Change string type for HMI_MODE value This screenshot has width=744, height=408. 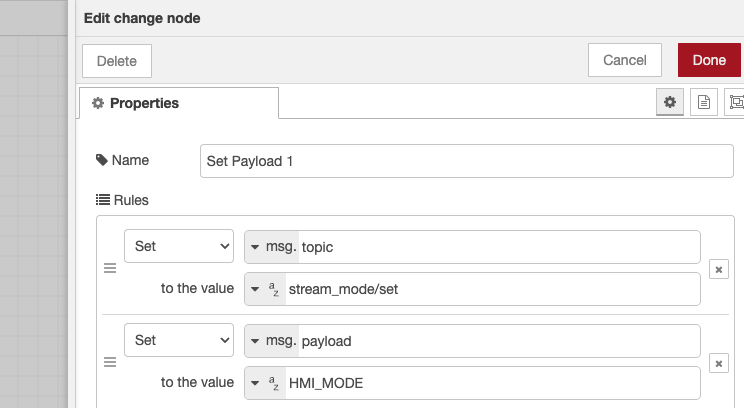[264, 384]
